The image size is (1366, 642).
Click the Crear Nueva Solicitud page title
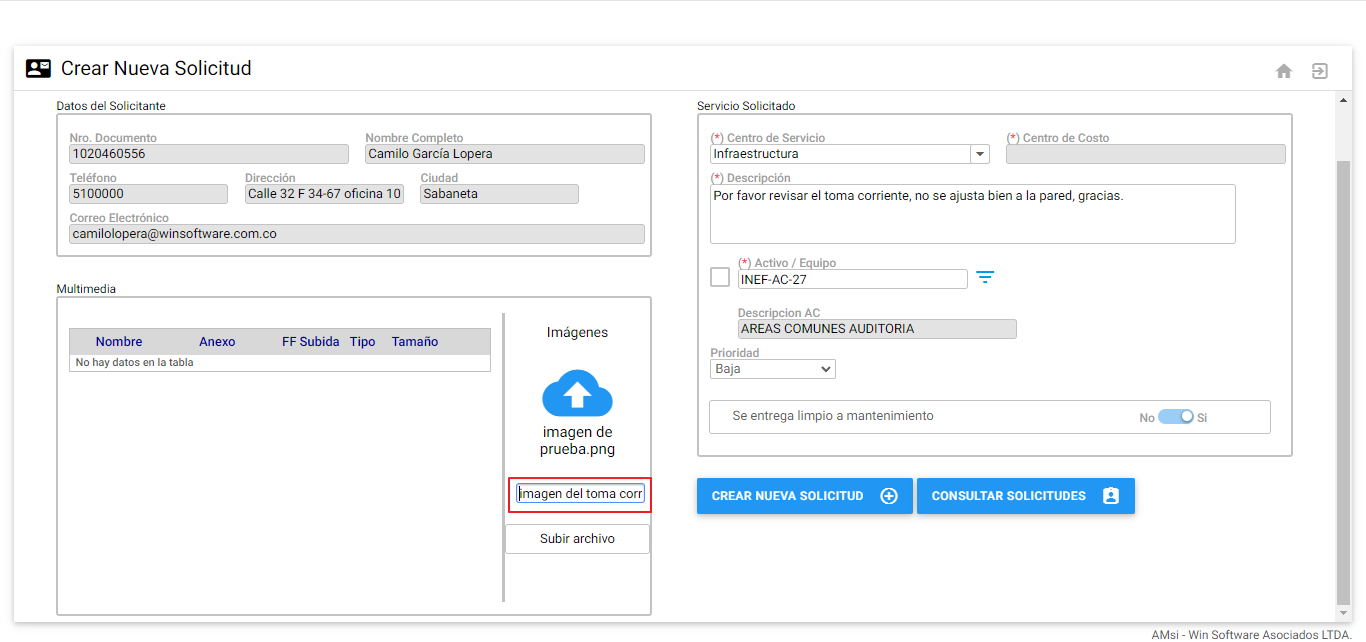click(156, 69)
